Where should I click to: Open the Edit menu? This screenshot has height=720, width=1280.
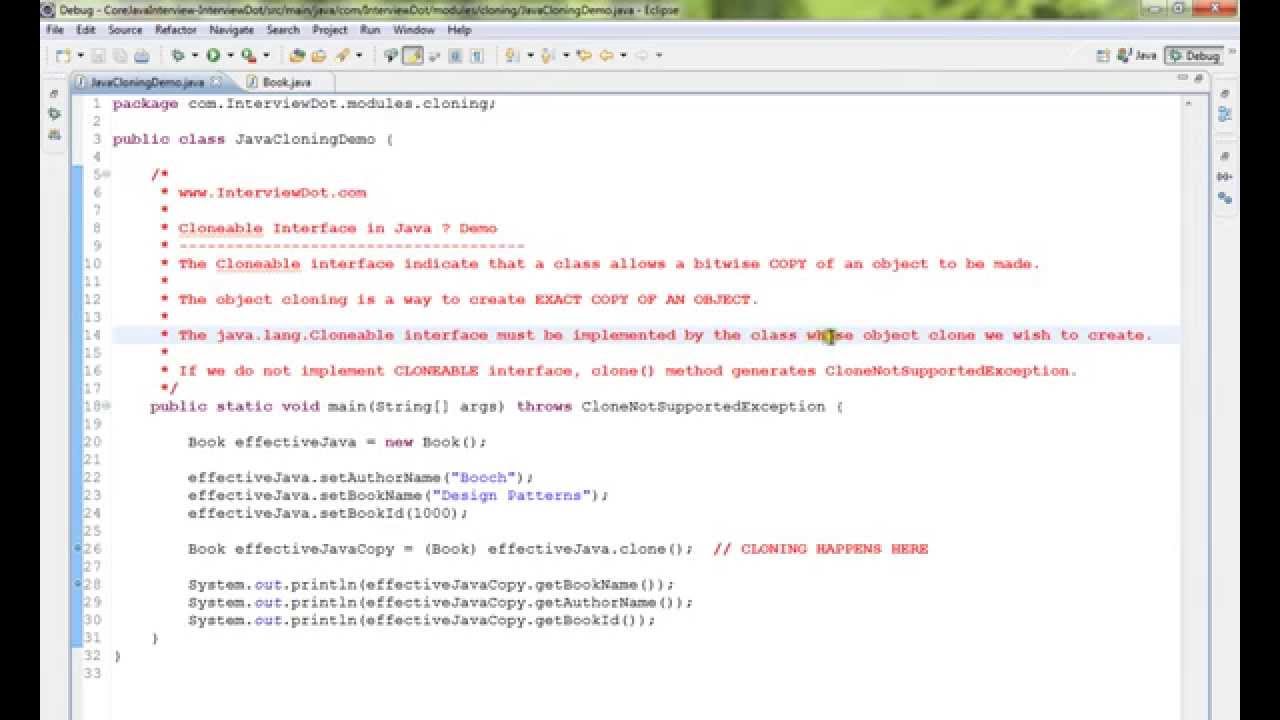(86, 30)
